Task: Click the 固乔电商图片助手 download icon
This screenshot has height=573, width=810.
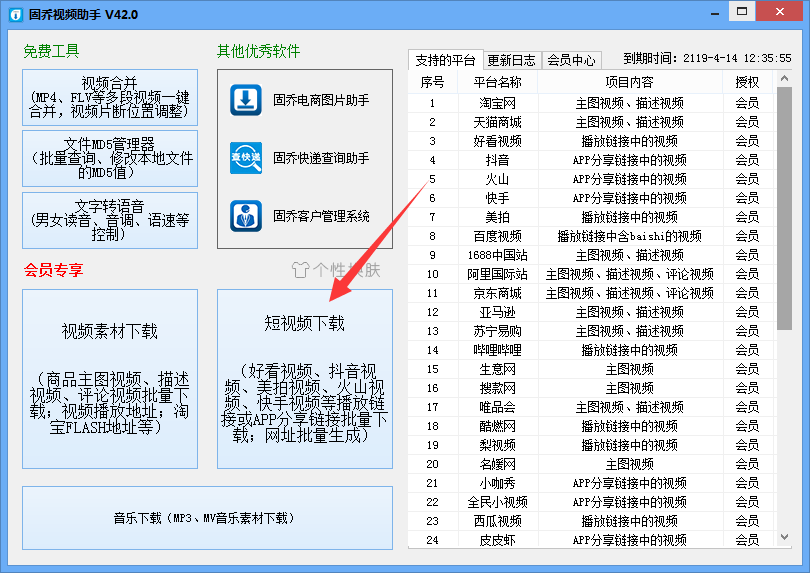Action: pyautogui.click(x=245, y=100)
